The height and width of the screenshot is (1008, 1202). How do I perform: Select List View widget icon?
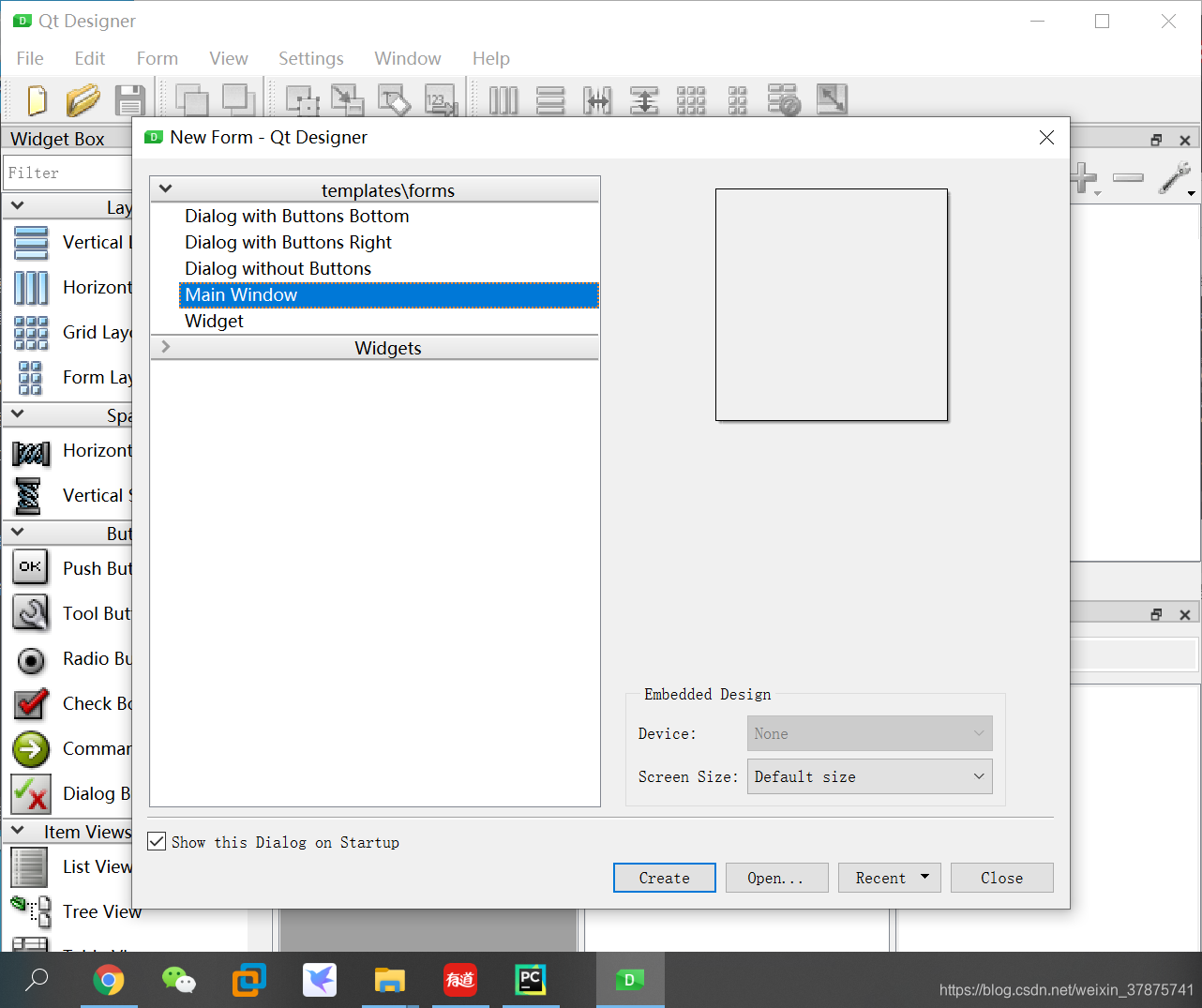click(29, 867)
